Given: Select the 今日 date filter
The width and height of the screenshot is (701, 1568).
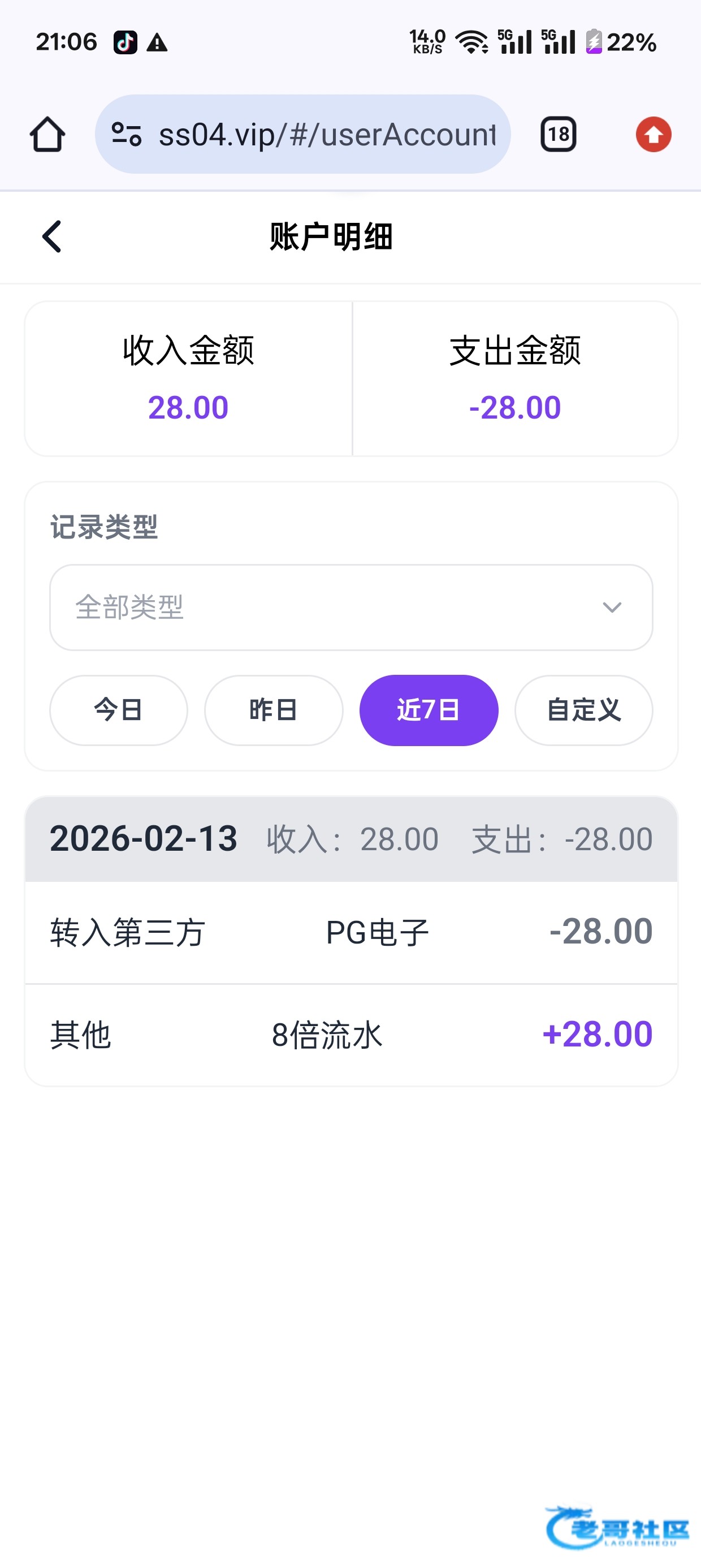Looking at the screenshot, I should pyautogui.click(x=119, y=710).
